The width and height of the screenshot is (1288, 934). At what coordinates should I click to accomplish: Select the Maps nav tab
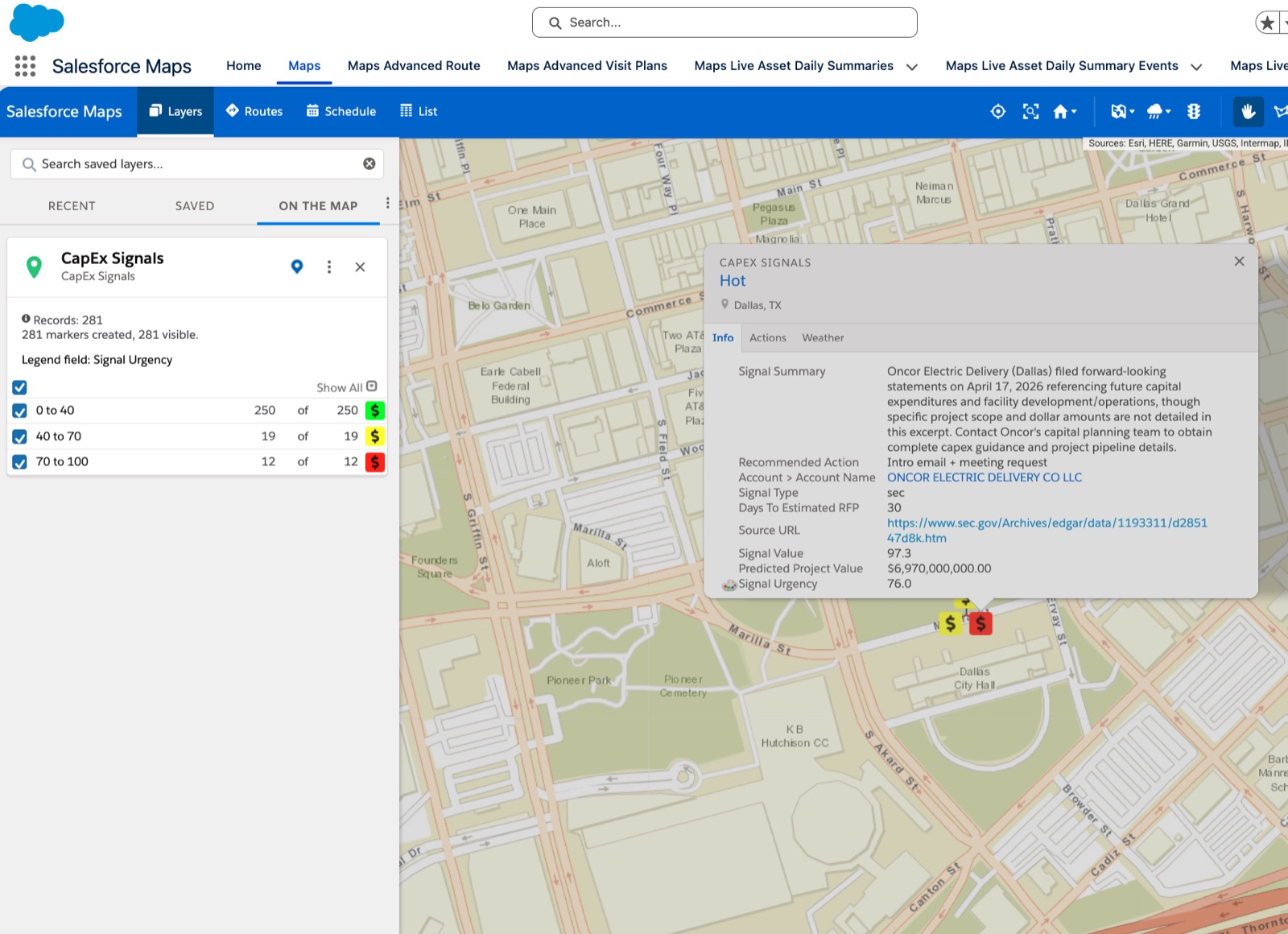point(304,66)
